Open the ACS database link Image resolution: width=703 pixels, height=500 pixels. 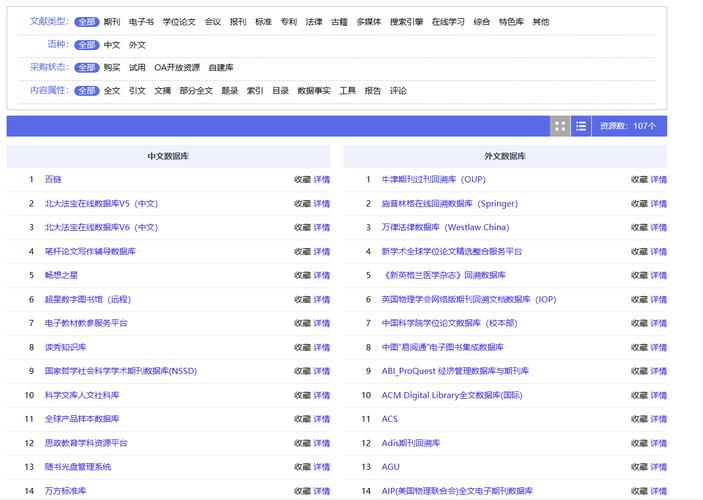tap(390, 419)
